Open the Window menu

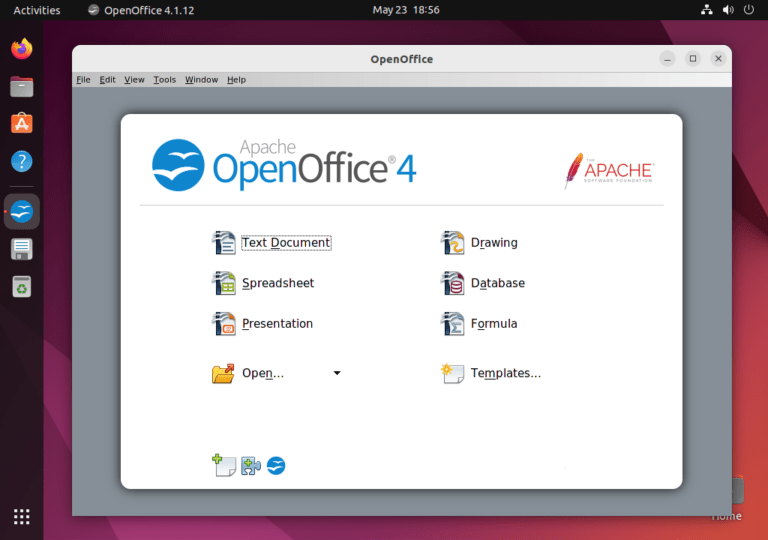tap(201, 80)
